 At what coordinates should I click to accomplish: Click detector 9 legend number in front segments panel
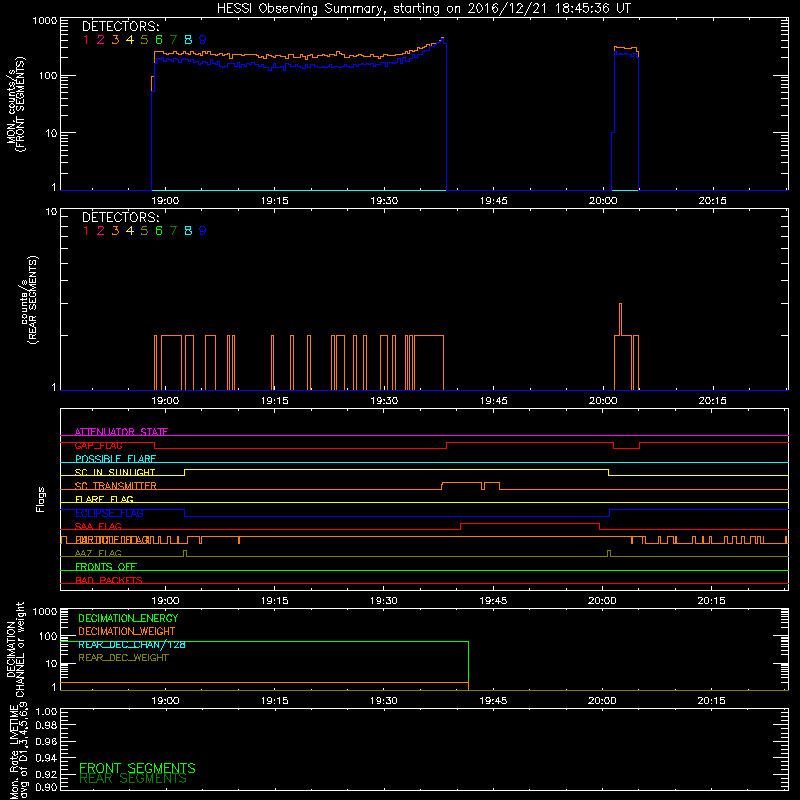203,40
